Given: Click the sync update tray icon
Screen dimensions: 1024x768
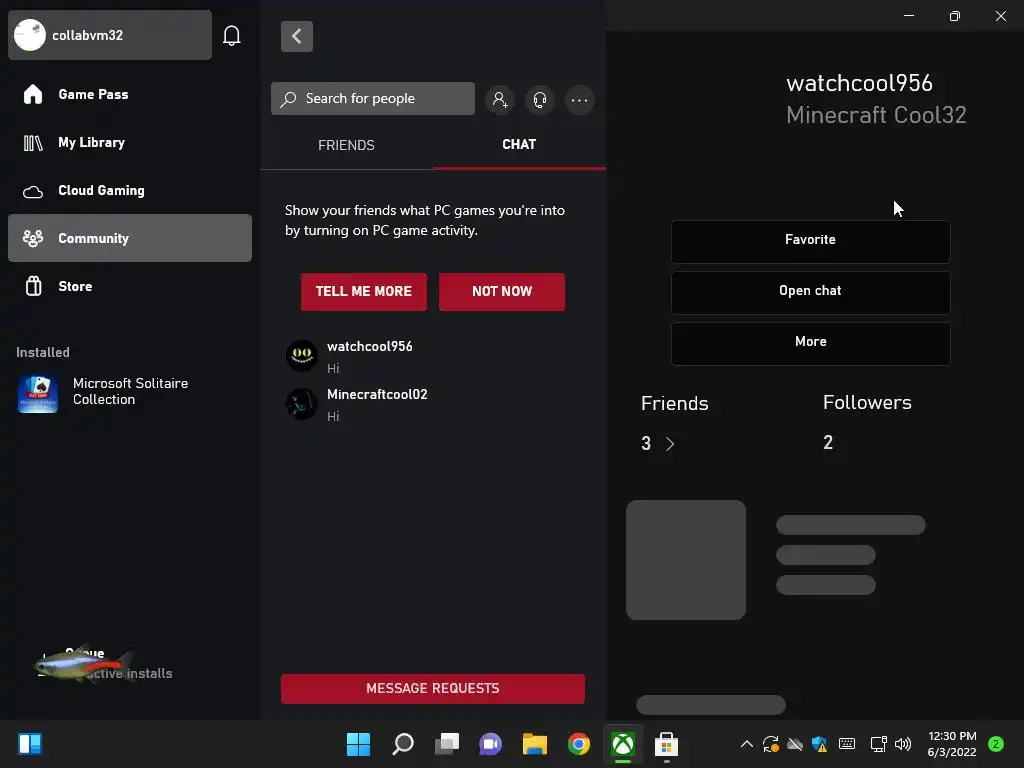Looking at the screenshot, I should 771,744.
